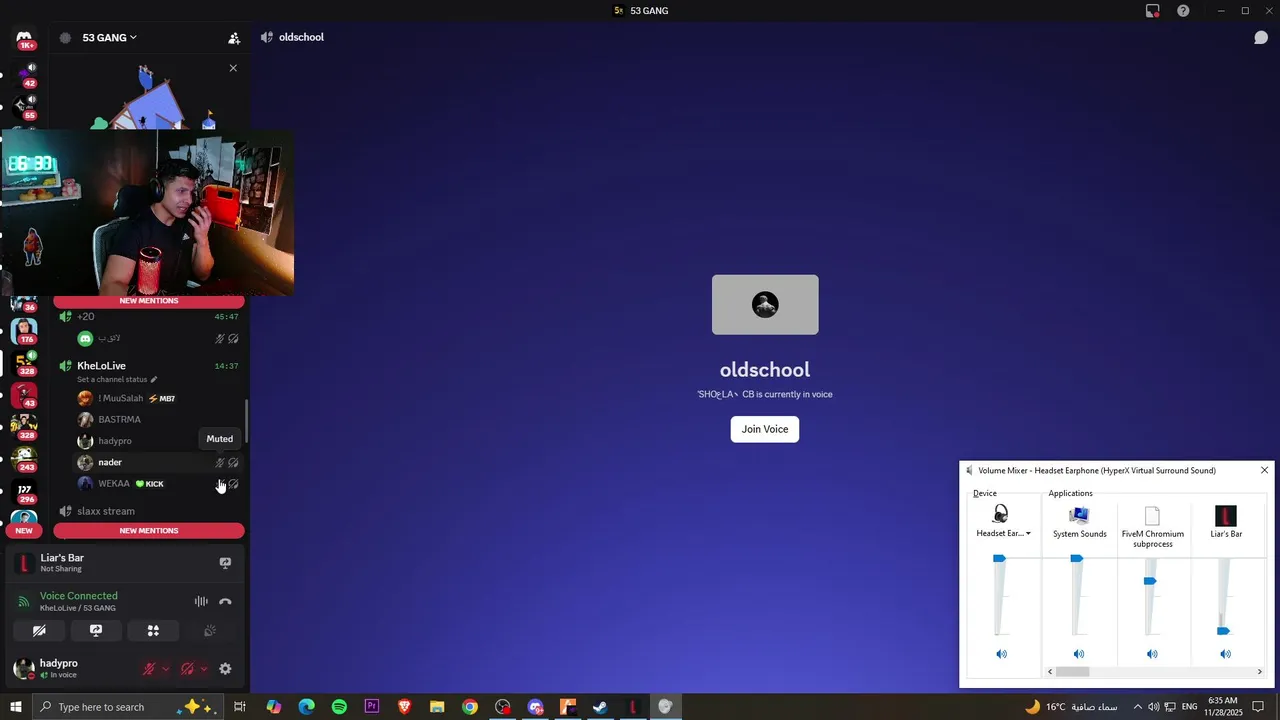Open the Discord inbox icon in title bar

coord(1153,11)
